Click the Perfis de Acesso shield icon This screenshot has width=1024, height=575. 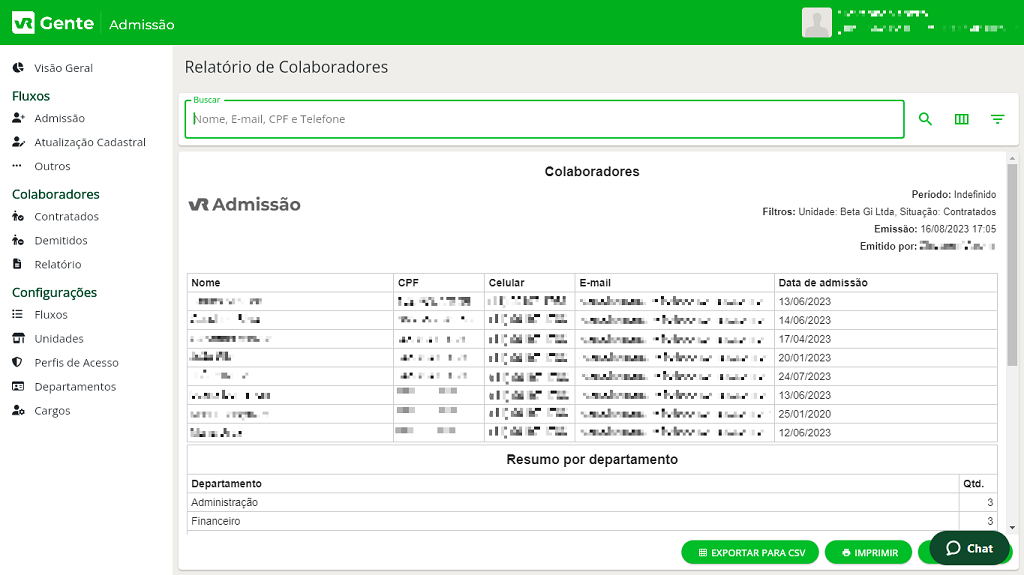point(18,363)
